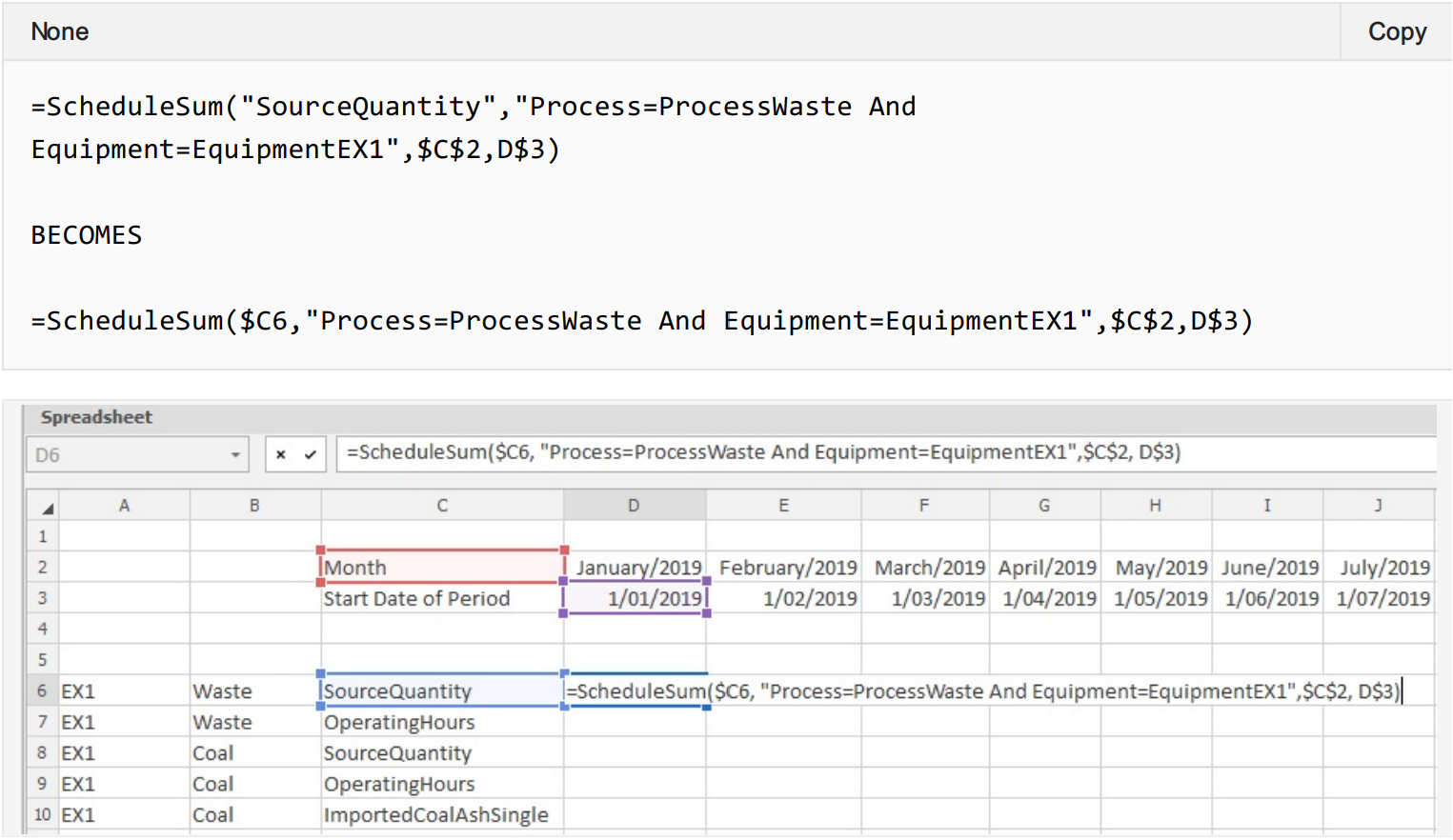
Task: Confirm formula with the checkmark icon
Action: click(310, 455)
